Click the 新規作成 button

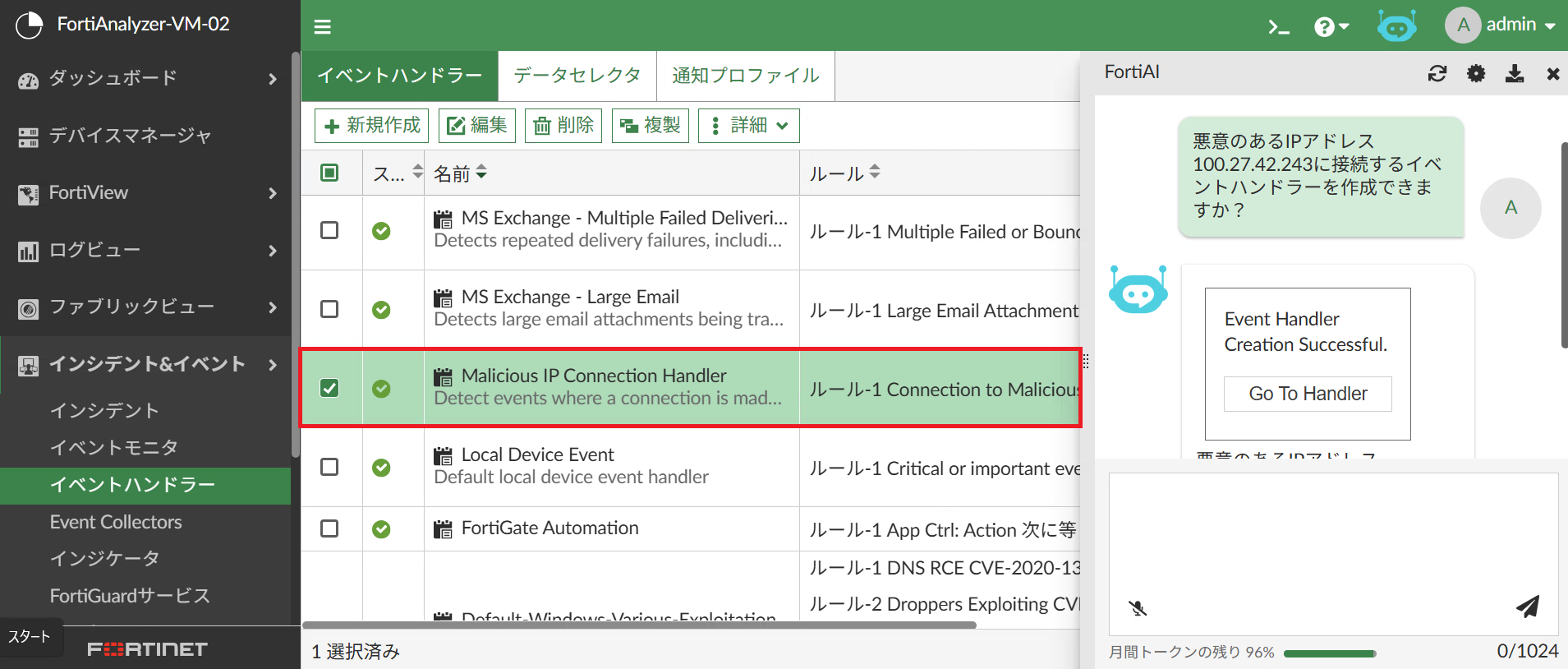(x=372, y=126)
